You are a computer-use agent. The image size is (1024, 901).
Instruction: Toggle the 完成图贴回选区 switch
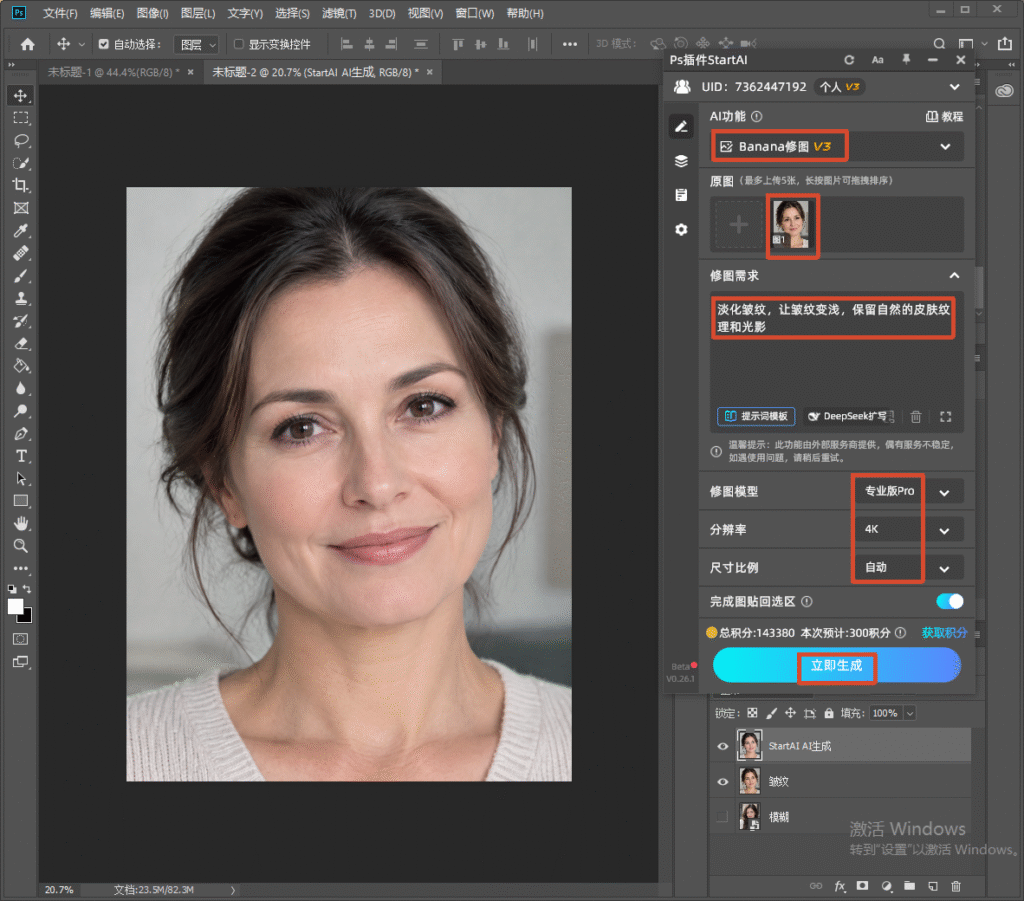950,601
